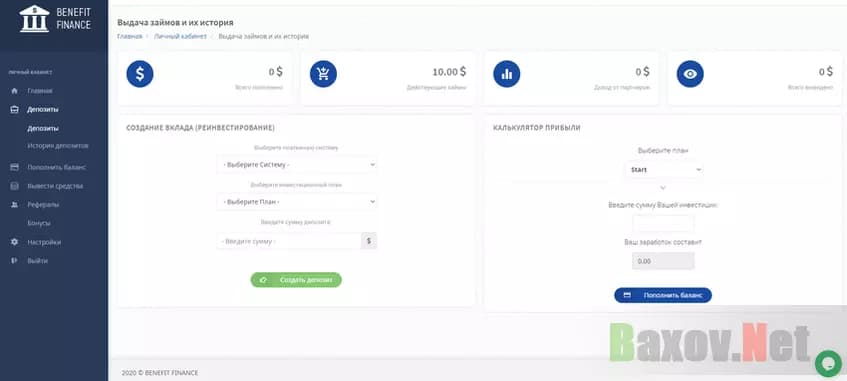
Task: Open Пополнить баланс in the sidebar
Action: (57, 168)
